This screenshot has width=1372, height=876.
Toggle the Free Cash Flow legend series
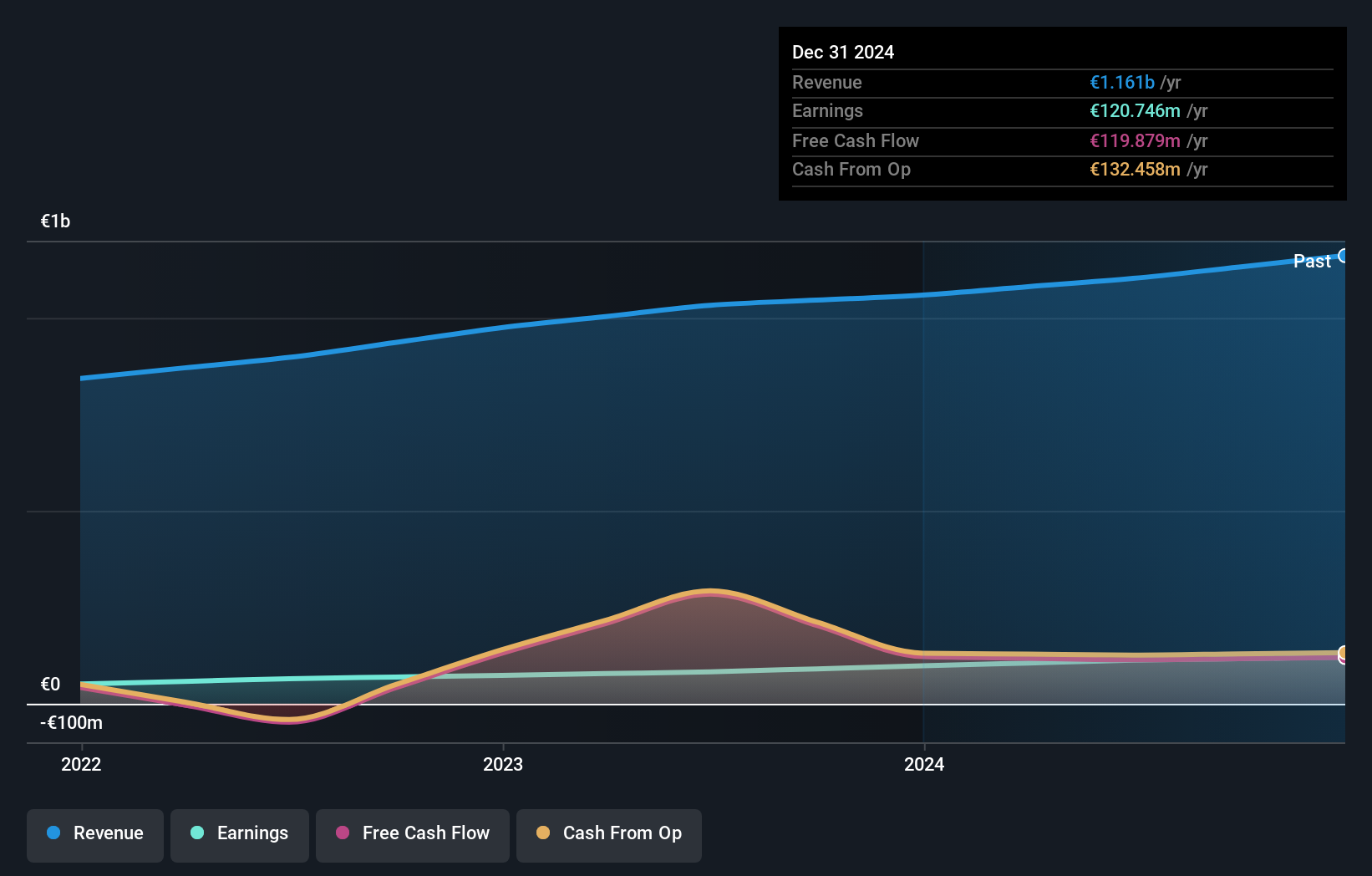point(413,835)
